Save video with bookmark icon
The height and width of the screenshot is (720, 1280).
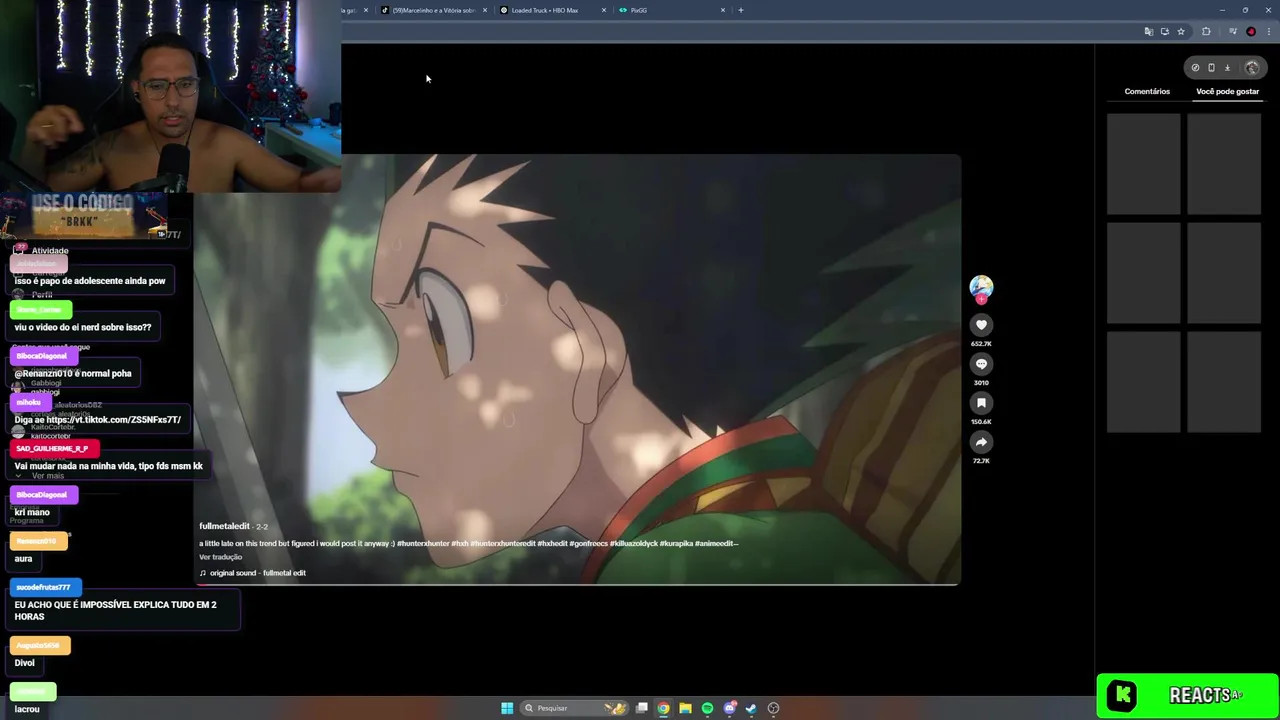(x=981, y=403)
